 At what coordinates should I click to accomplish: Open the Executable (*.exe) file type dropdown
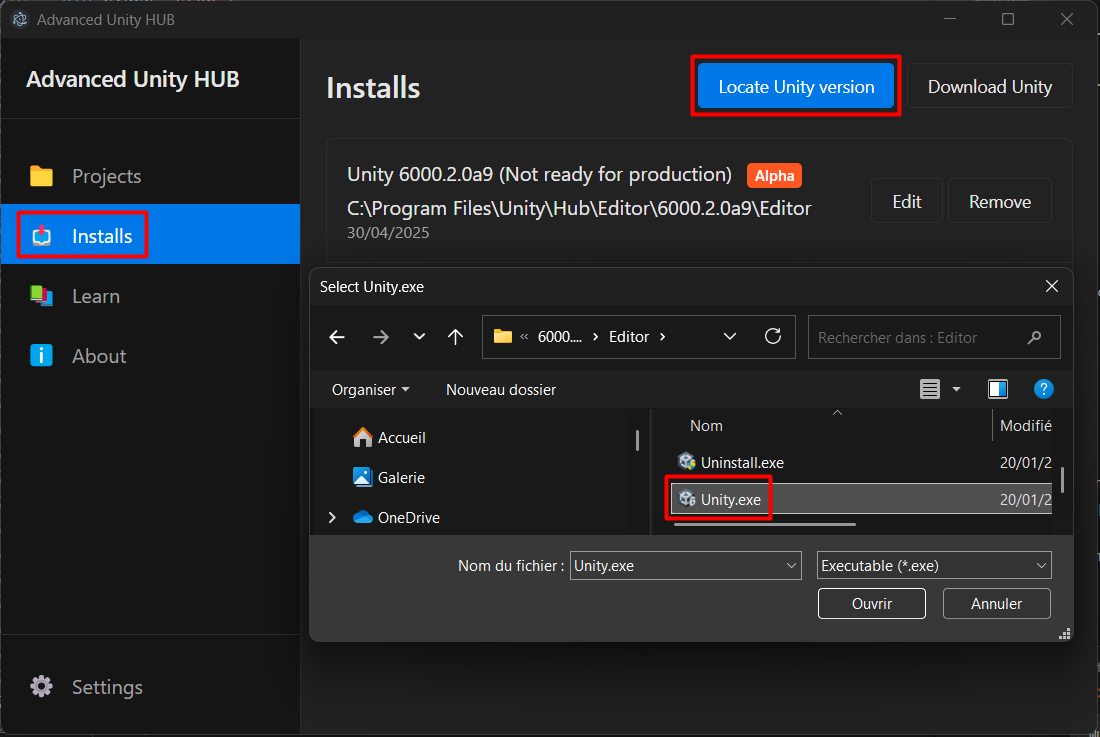(933, 566)
